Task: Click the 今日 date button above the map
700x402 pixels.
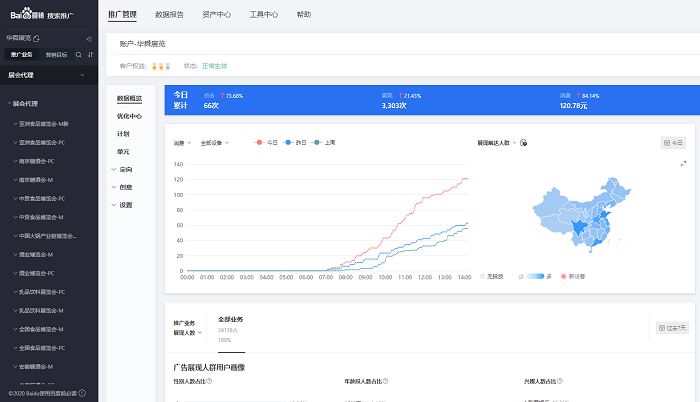Action: 673,143
